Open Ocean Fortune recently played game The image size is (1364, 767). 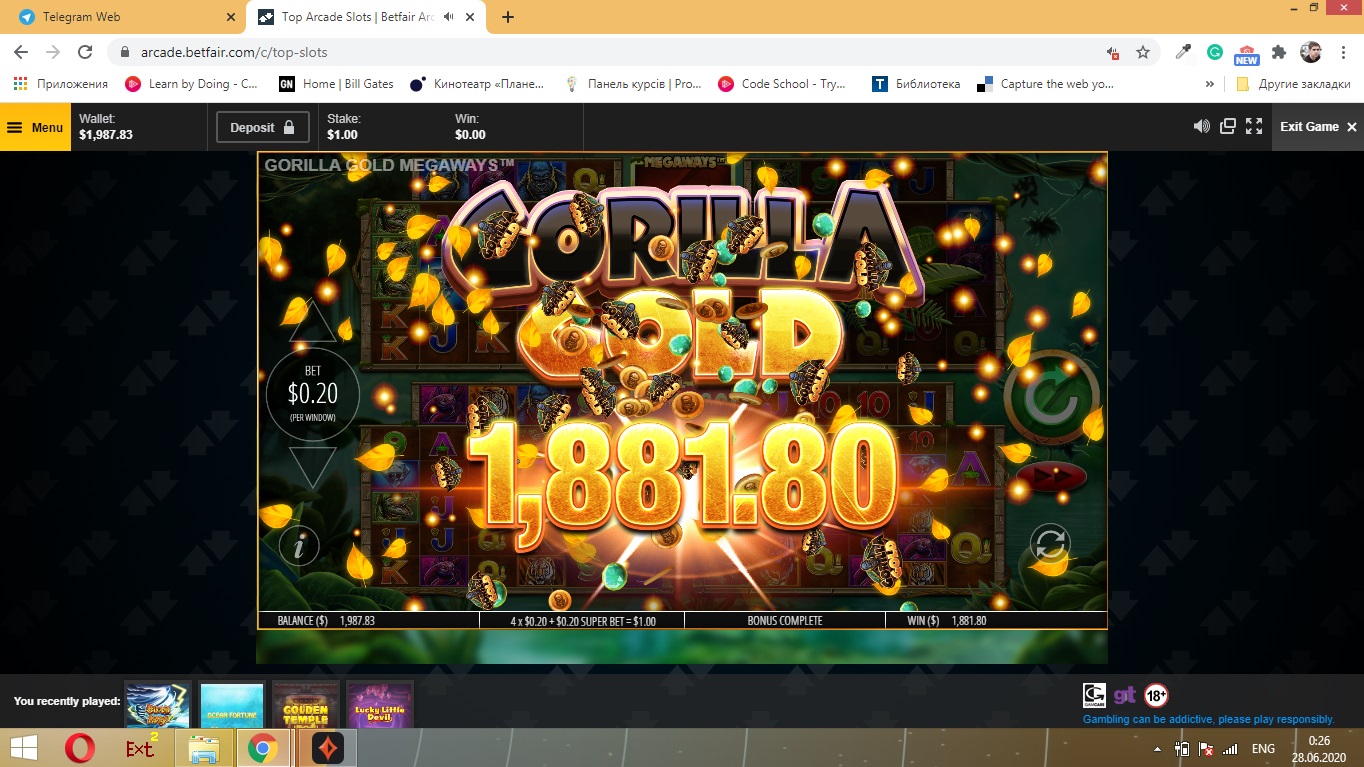231,705
